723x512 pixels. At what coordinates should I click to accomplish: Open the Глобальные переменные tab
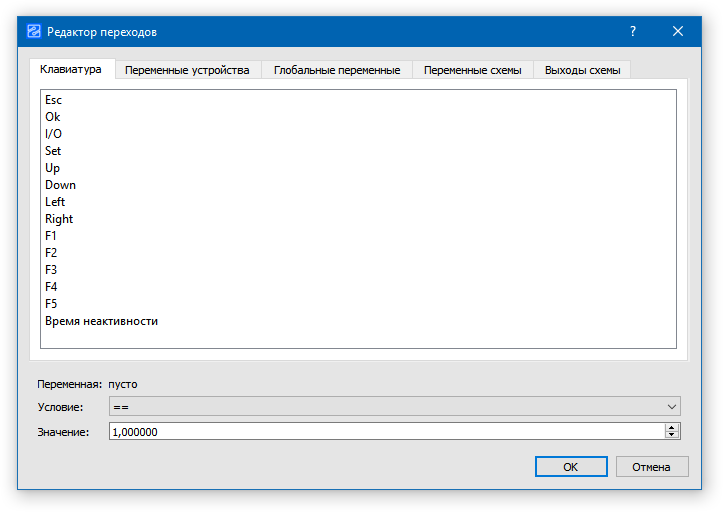(x=337, y=70)
